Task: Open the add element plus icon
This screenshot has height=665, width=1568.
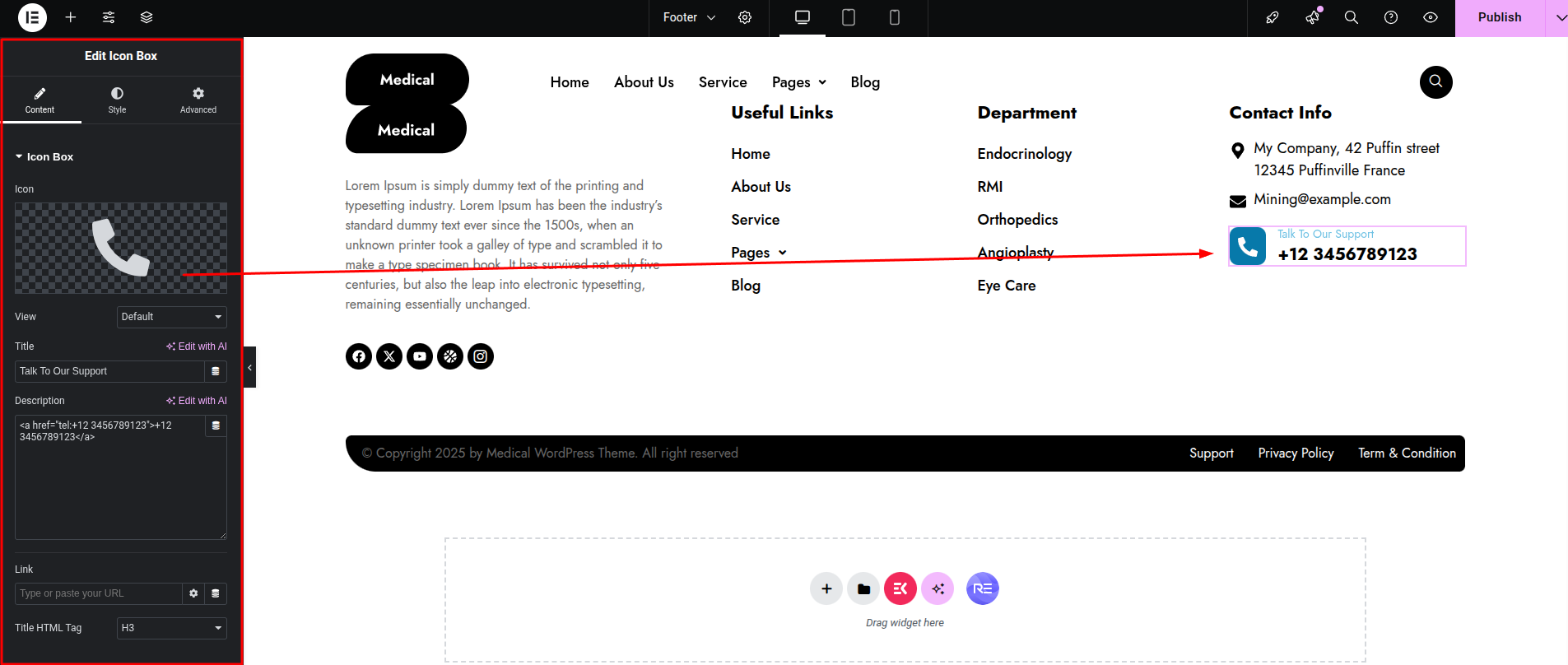Action: click(x=71, y=17)
